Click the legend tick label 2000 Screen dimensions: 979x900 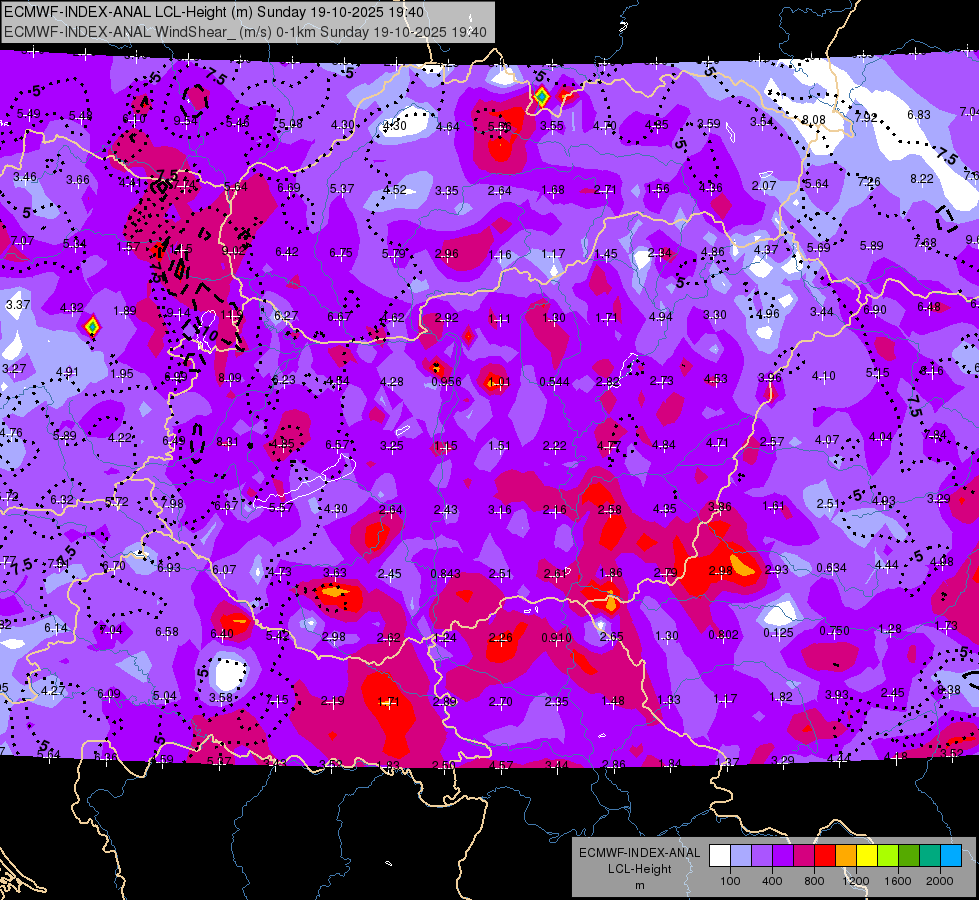940,881
